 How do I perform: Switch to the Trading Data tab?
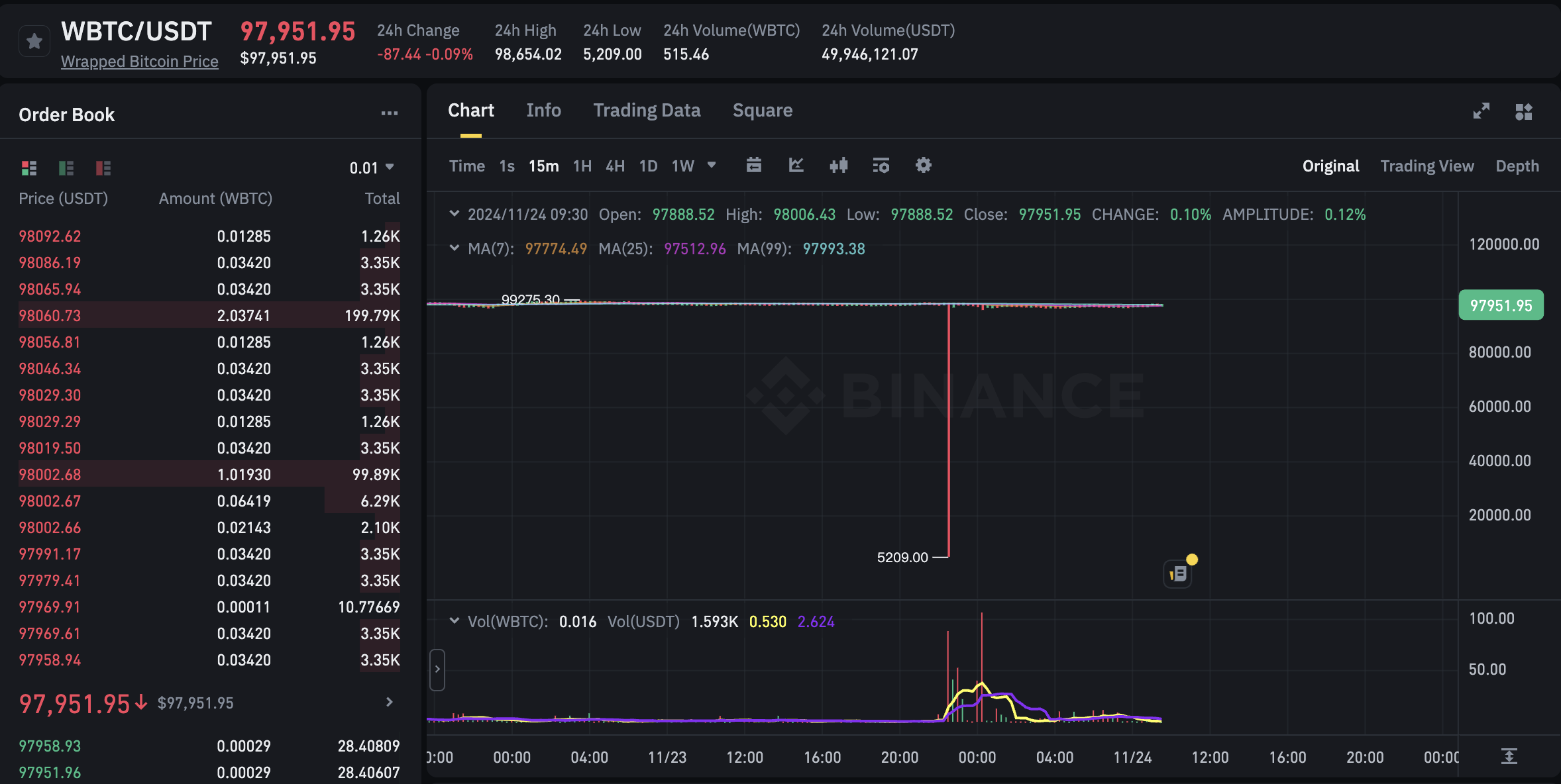click(647, 110)
